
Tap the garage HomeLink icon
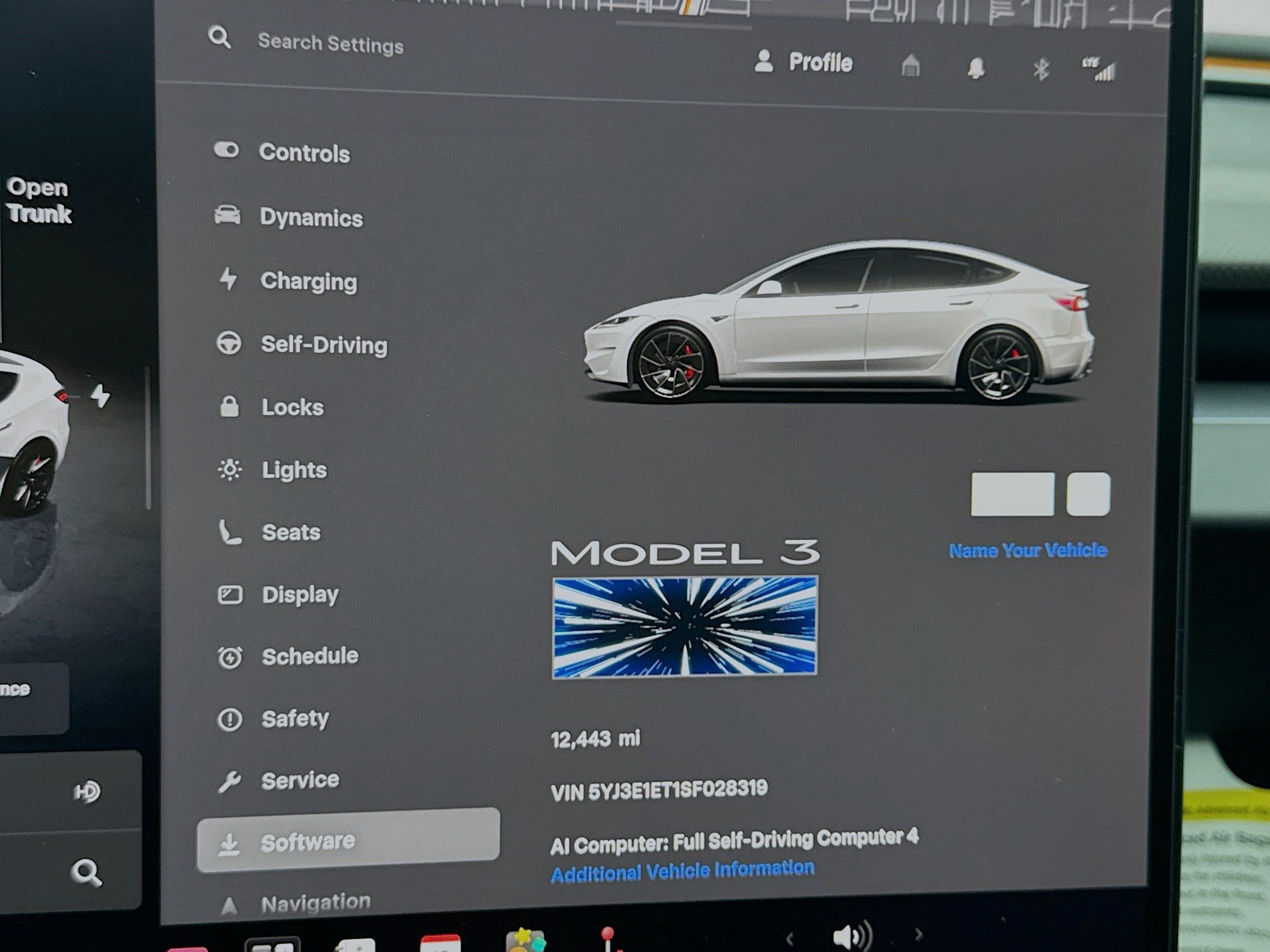pyautogui.click(x=910, y=65)
